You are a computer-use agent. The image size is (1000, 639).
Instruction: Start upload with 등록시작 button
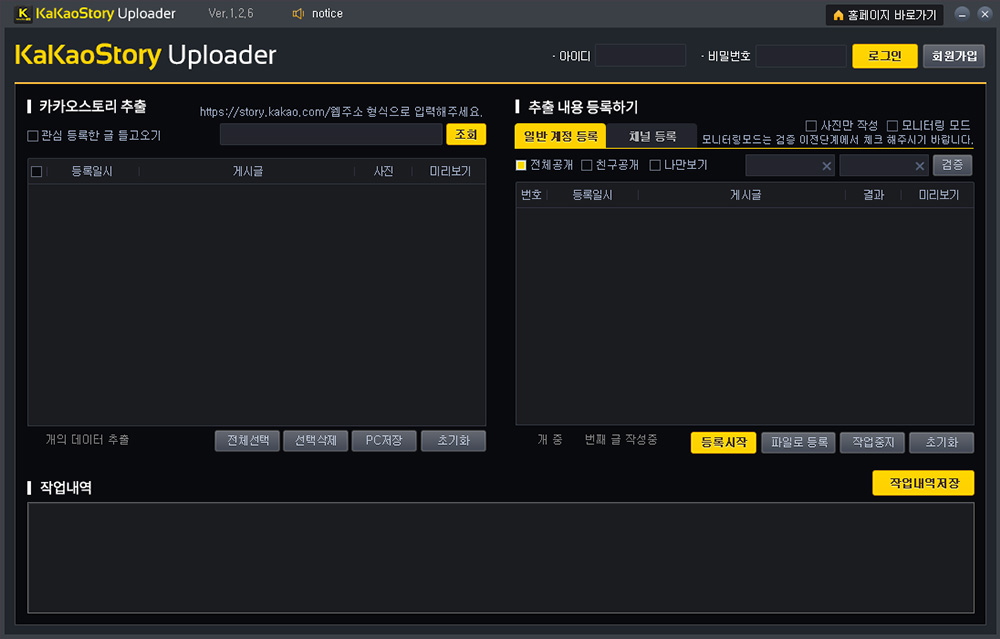(723, 442)
